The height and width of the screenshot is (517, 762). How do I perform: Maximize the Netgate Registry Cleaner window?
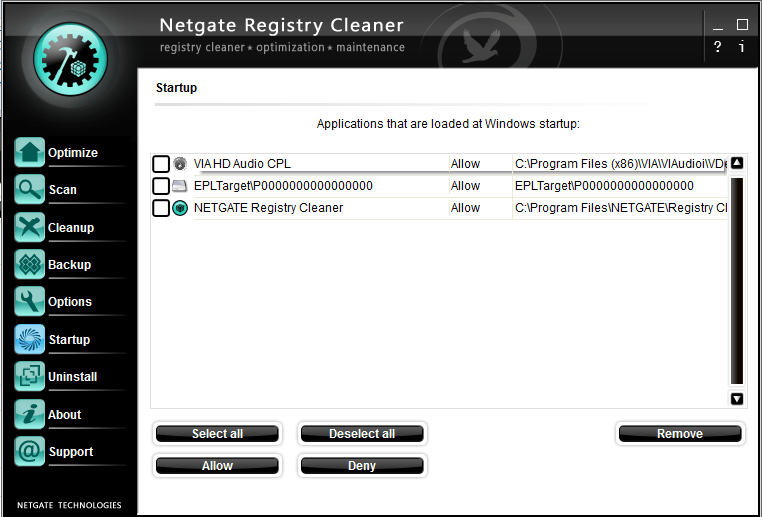742,24
